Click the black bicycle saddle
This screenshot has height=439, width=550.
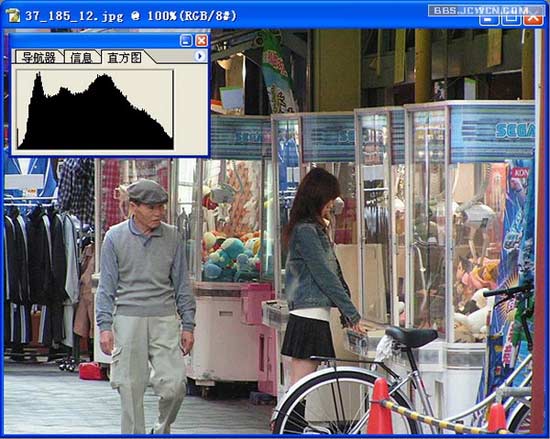pos(411,336)
